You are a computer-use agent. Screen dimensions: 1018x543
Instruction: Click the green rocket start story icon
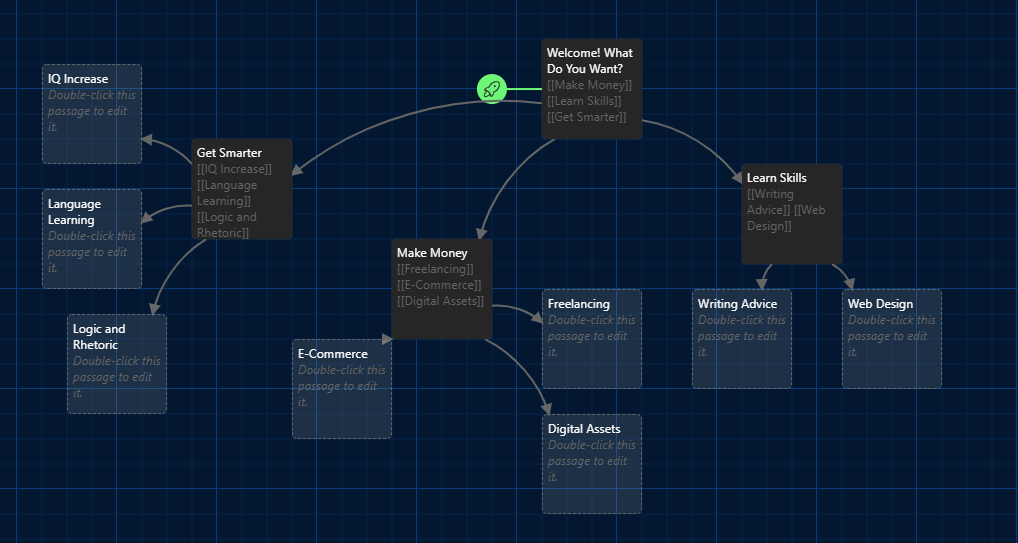(491, 89)
